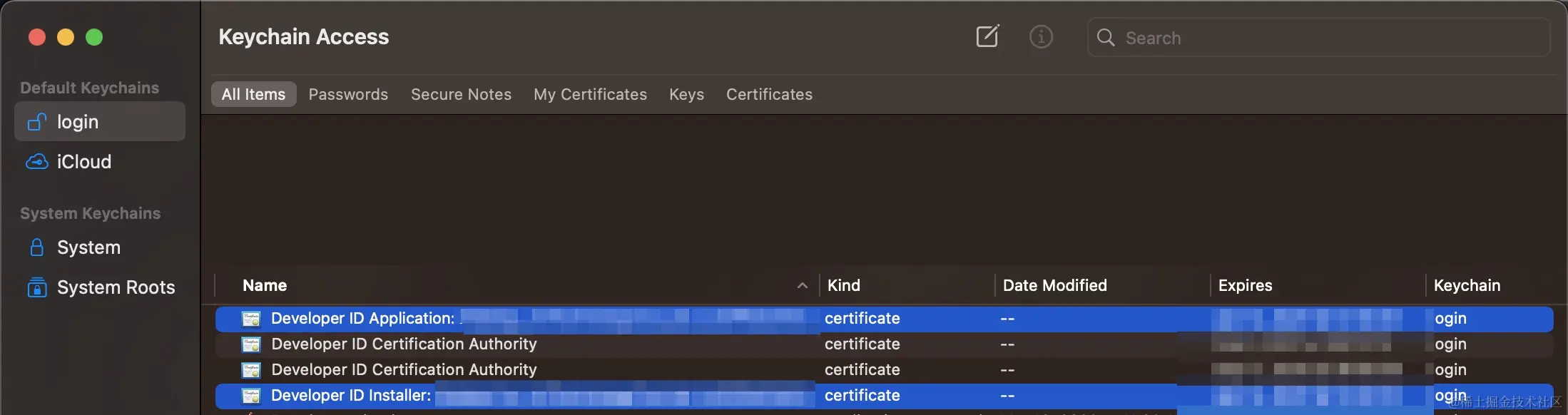
Task: Click into the Search input field
Action: [1318, 37]
